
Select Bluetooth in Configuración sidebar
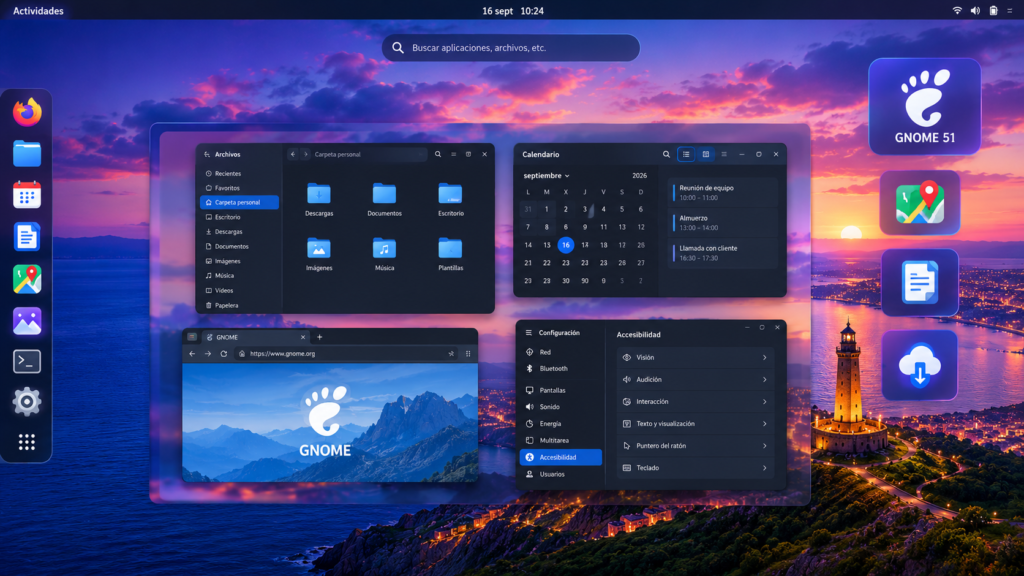tap(561, 368)
